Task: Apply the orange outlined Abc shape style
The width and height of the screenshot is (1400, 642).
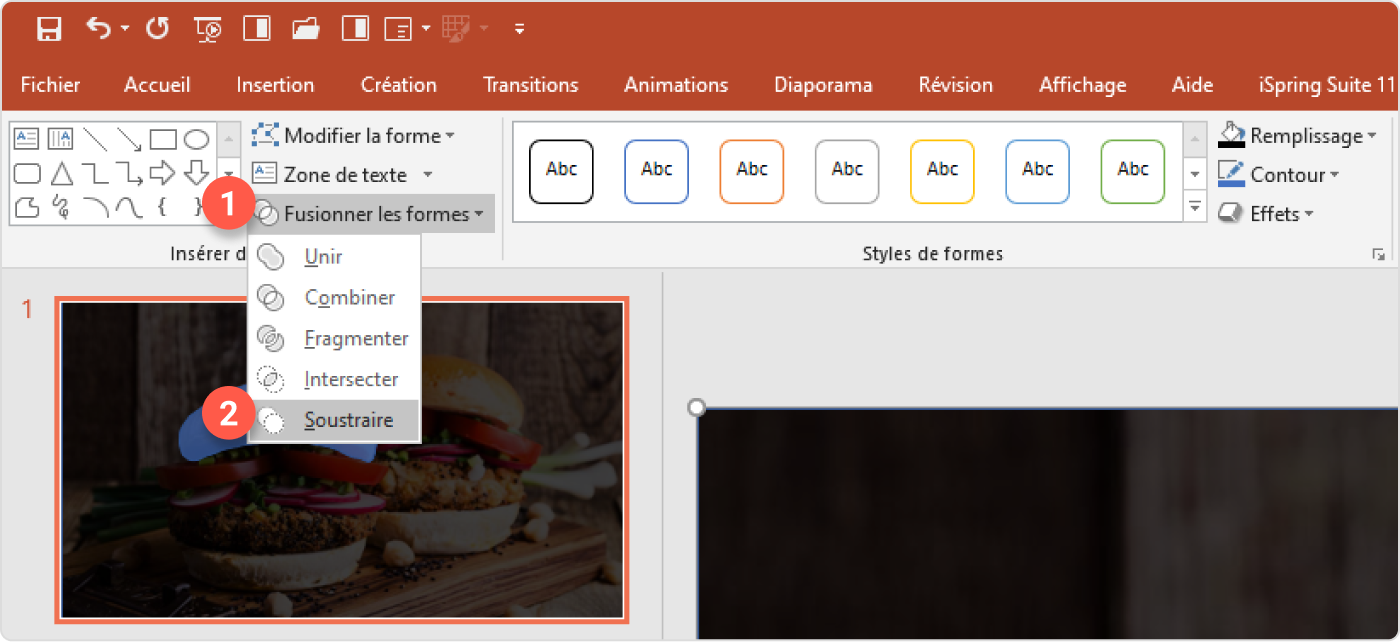Action: [751, 172]
